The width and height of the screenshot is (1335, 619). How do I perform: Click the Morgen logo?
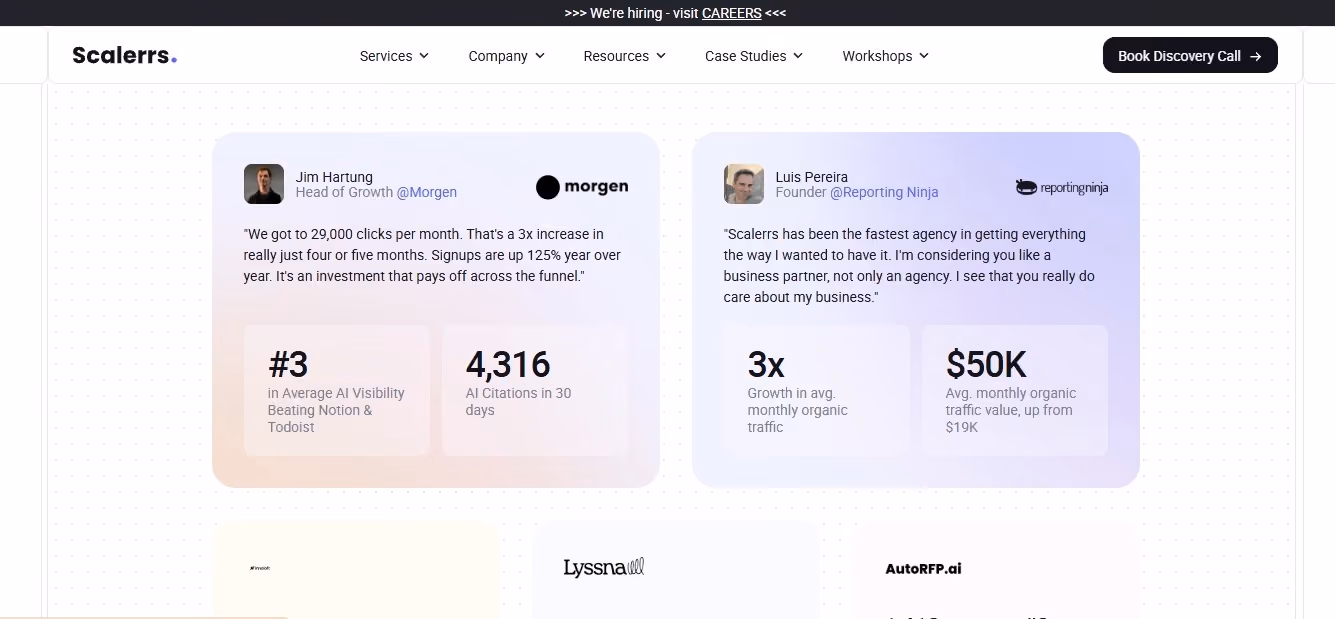[582, 187]
